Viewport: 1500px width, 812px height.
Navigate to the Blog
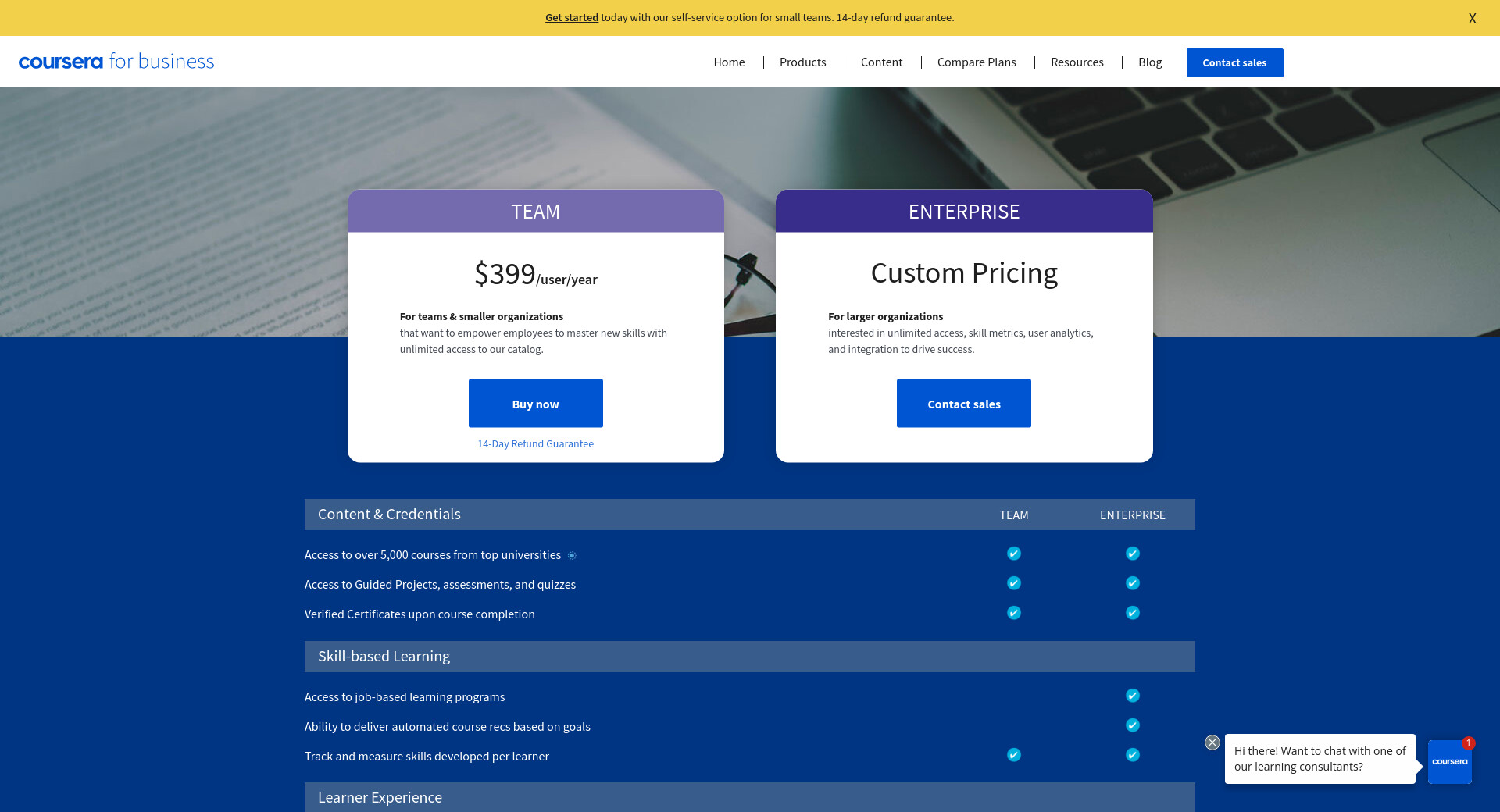(x=1150, y=62)
